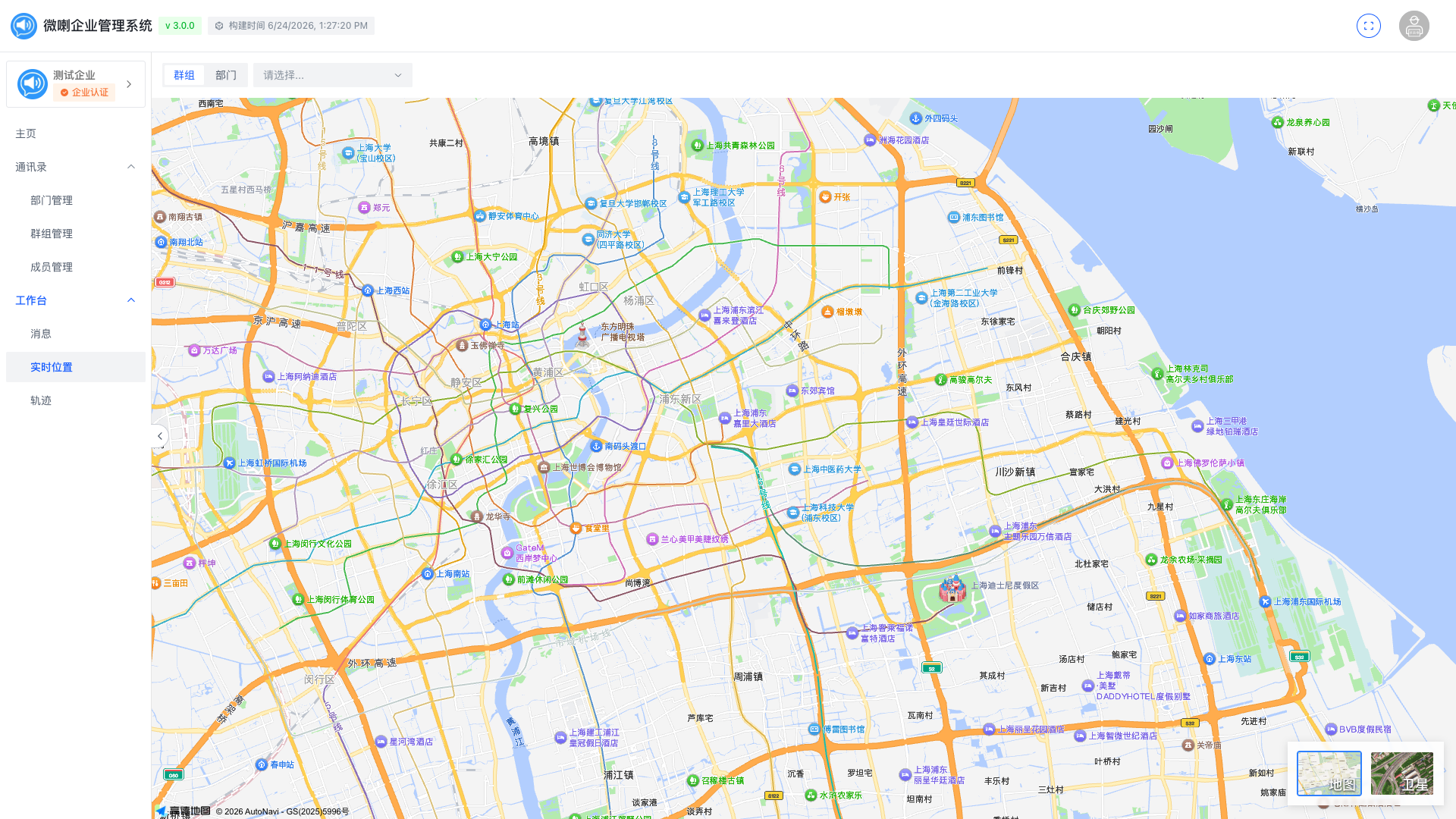The width and height of the screenshot is (1456, 819).
Task: Click the 龙华寺 temple marker
Action: pyautogui.click(x=477, y=516)
